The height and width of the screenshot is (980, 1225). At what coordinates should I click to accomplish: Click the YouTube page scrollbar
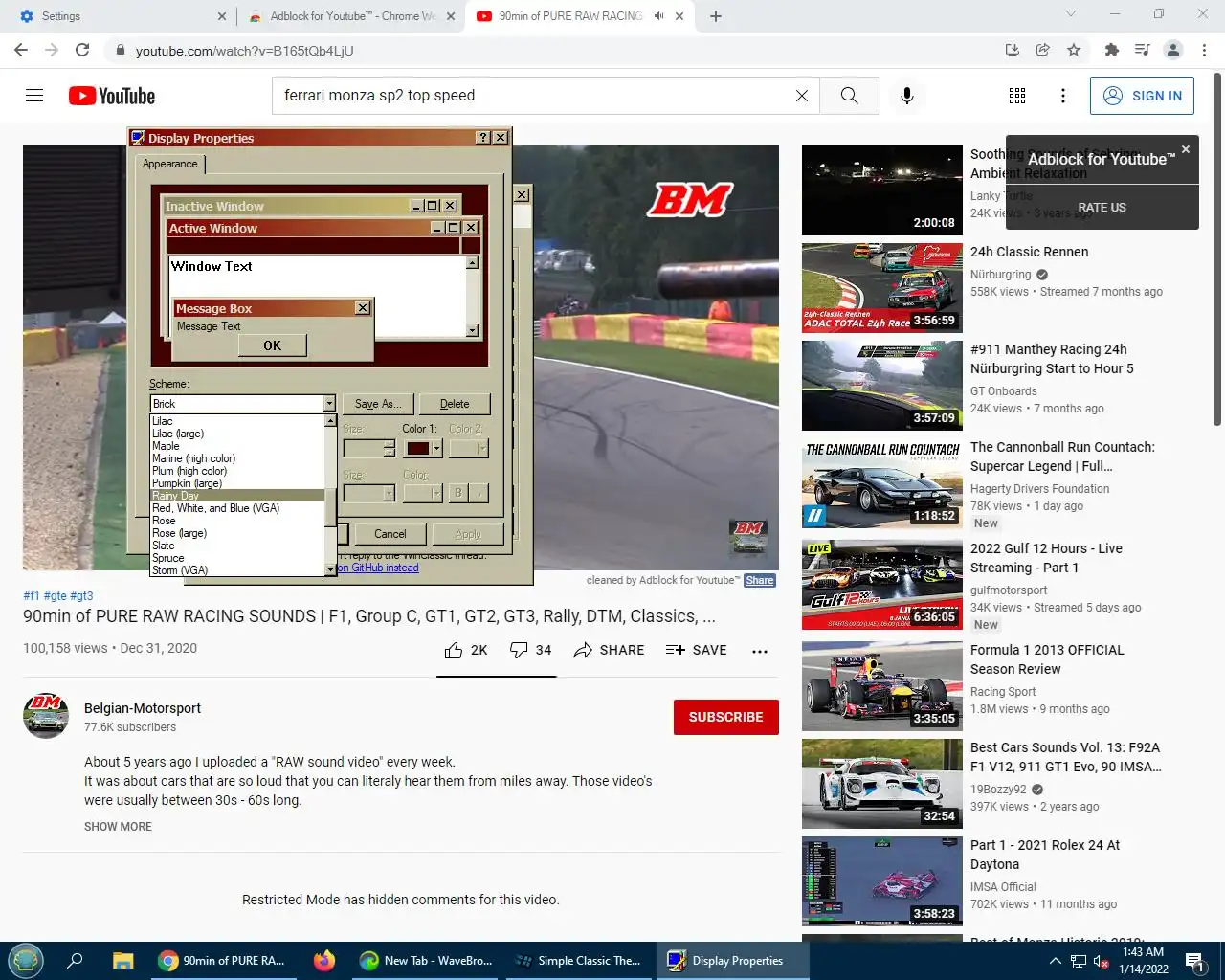[x=1217, y=249]
